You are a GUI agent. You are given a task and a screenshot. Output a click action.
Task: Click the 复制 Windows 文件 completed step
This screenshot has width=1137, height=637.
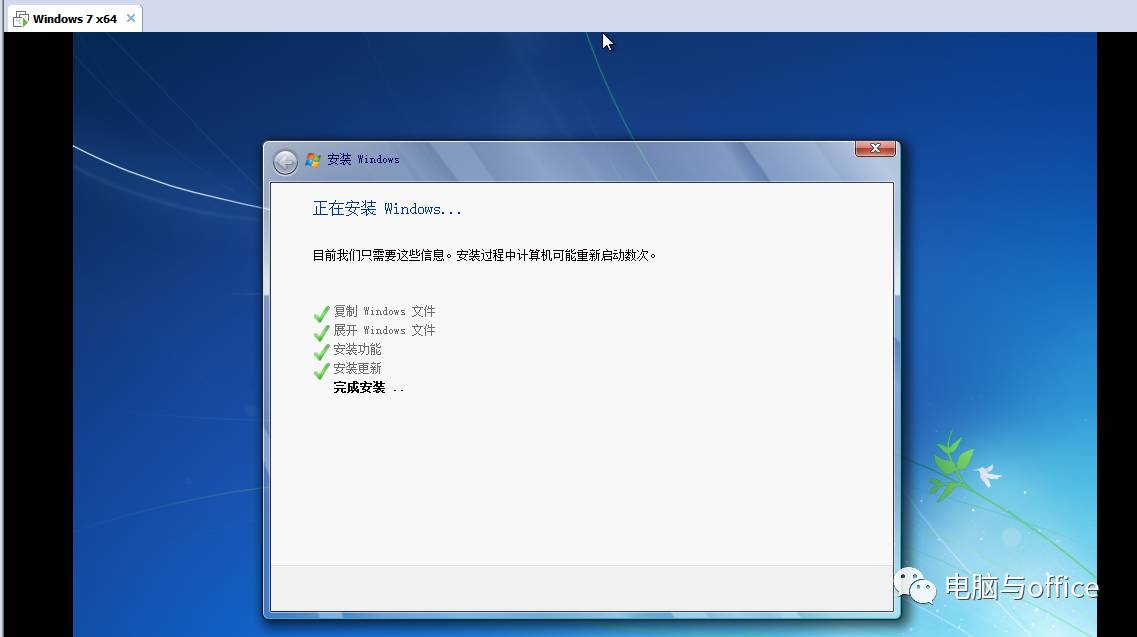click(x=385, y=311)
